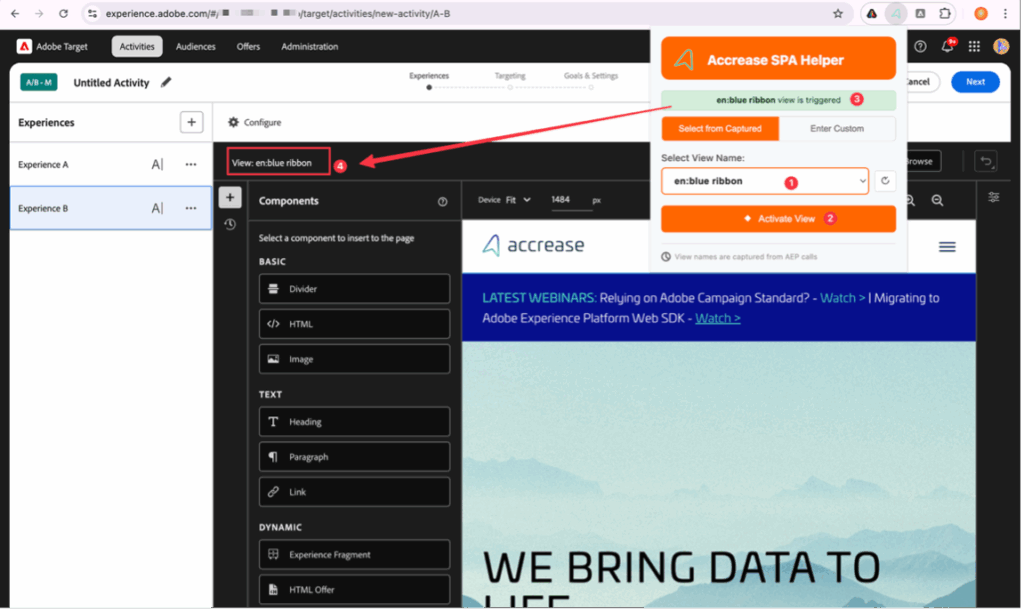Click the browser forward arrow
Image resolution: width=1024 pixels, height=611 pixels.
[39, 13]
